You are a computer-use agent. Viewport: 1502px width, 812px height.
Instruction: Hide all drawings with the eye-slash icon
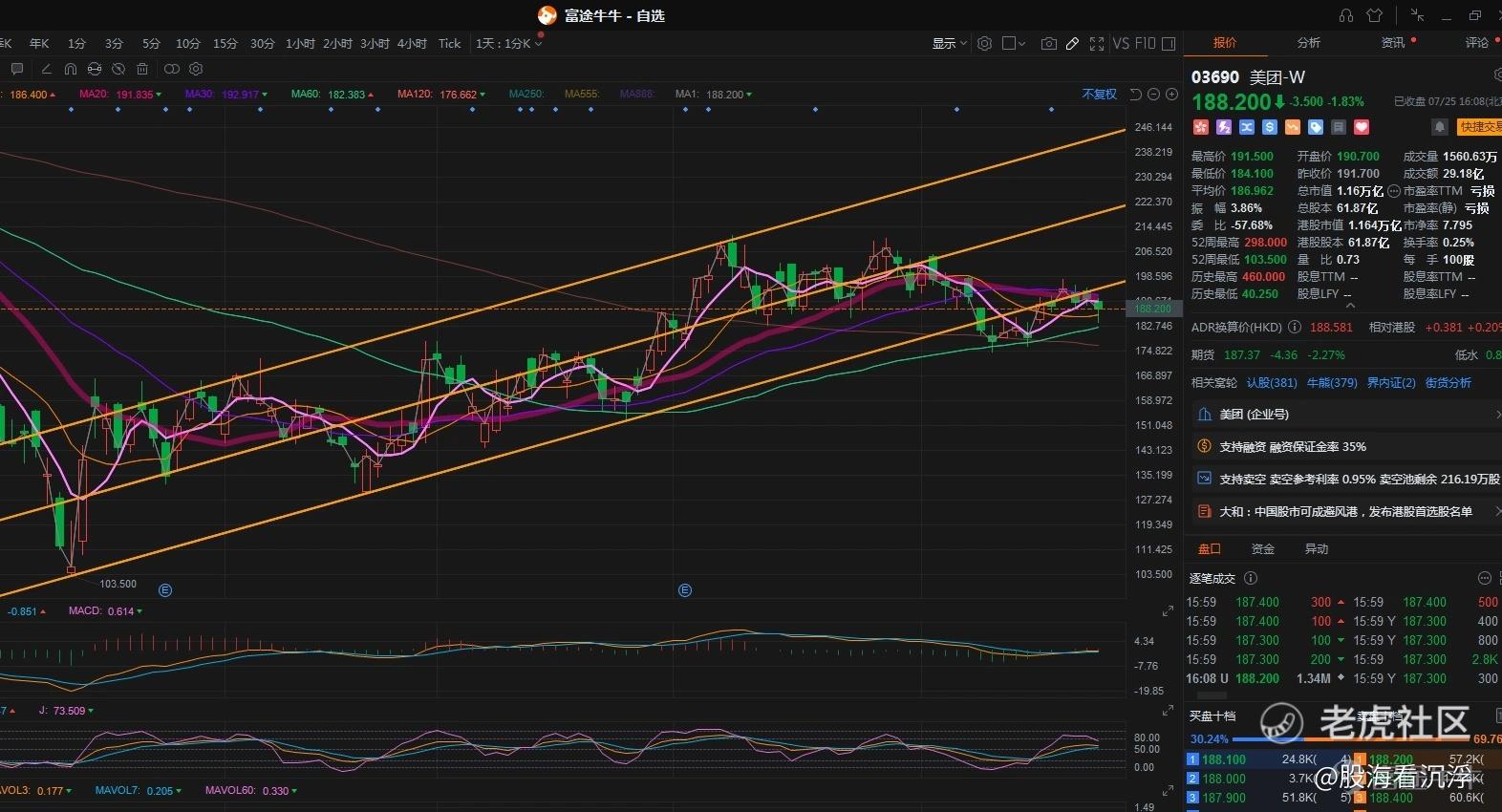click(118, 69)
